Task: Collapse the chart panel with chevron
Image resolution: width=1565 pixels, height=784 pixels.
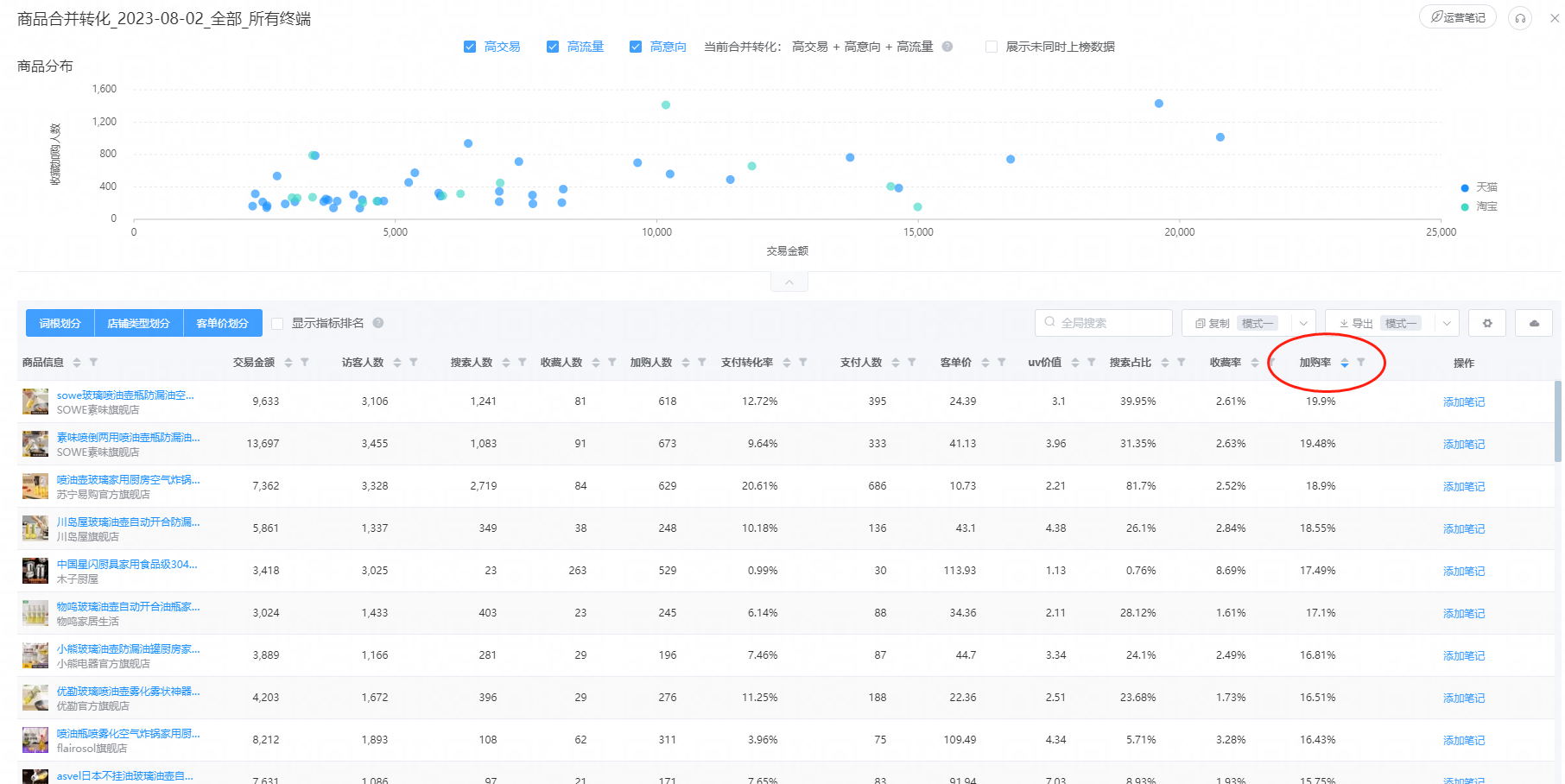Action: pyautogui.click(x=789, y=282)
